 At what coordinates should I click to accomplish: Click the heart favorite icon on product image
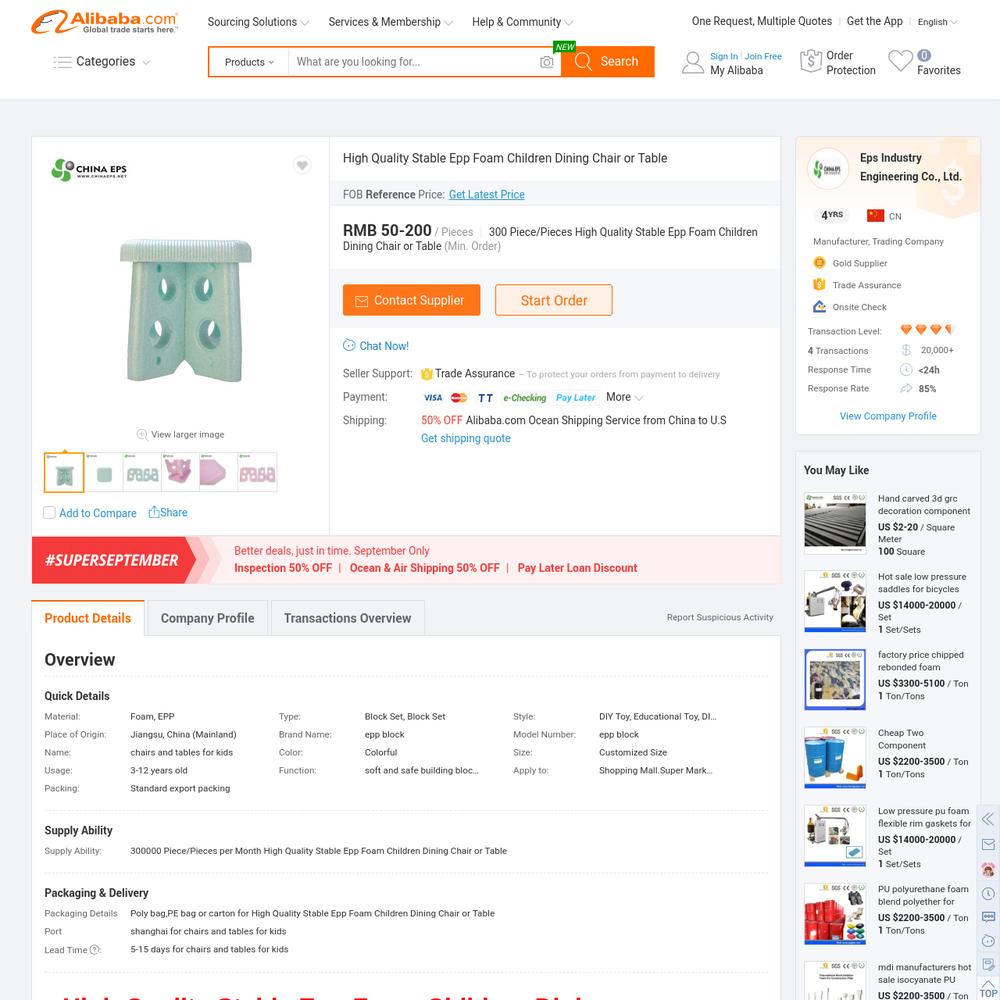302,165
